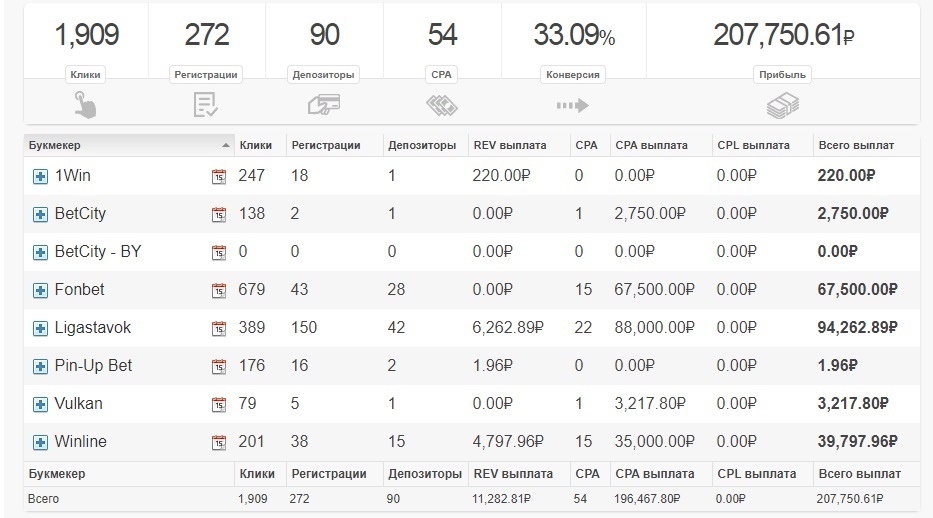Expand the Vulkan bookmaker row
Screen dimensions: 933x518
[x=41, y=404]
